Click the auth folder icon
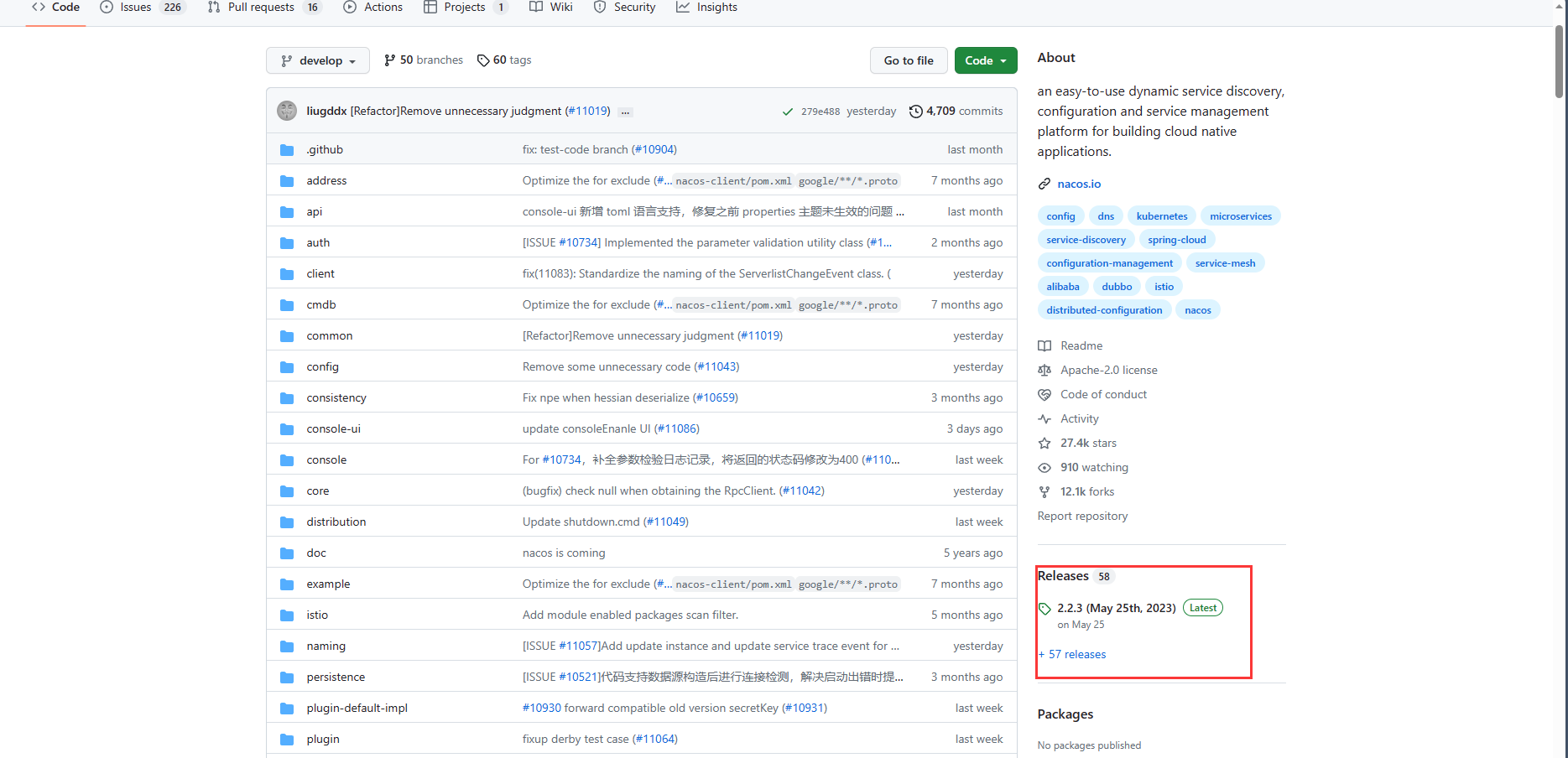The image size is (1568, 758). point(287,242)
